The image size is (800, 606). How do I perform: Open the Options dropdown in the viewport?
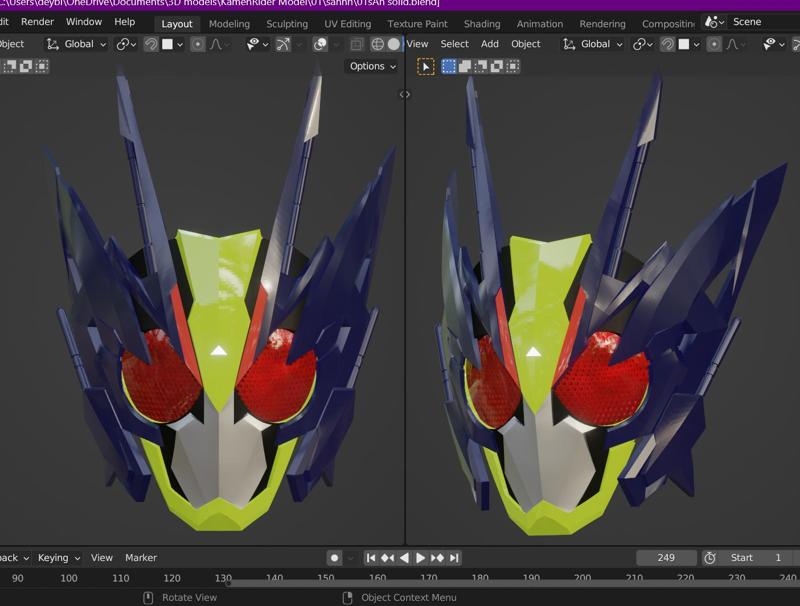[x=368, y=66]
